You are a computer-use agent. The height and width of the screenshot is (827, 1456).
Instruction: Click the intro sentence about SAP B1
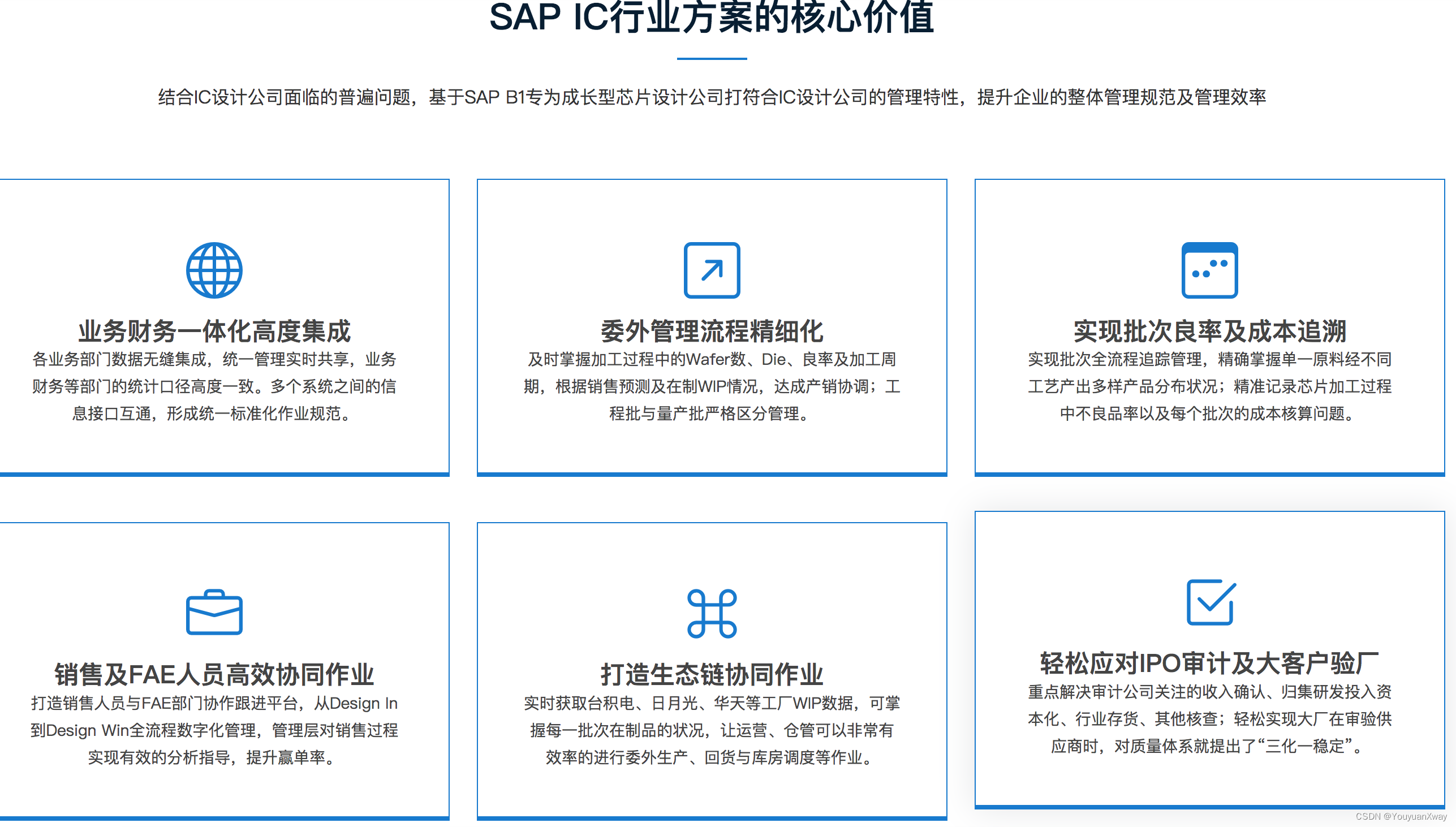point(712,97)
